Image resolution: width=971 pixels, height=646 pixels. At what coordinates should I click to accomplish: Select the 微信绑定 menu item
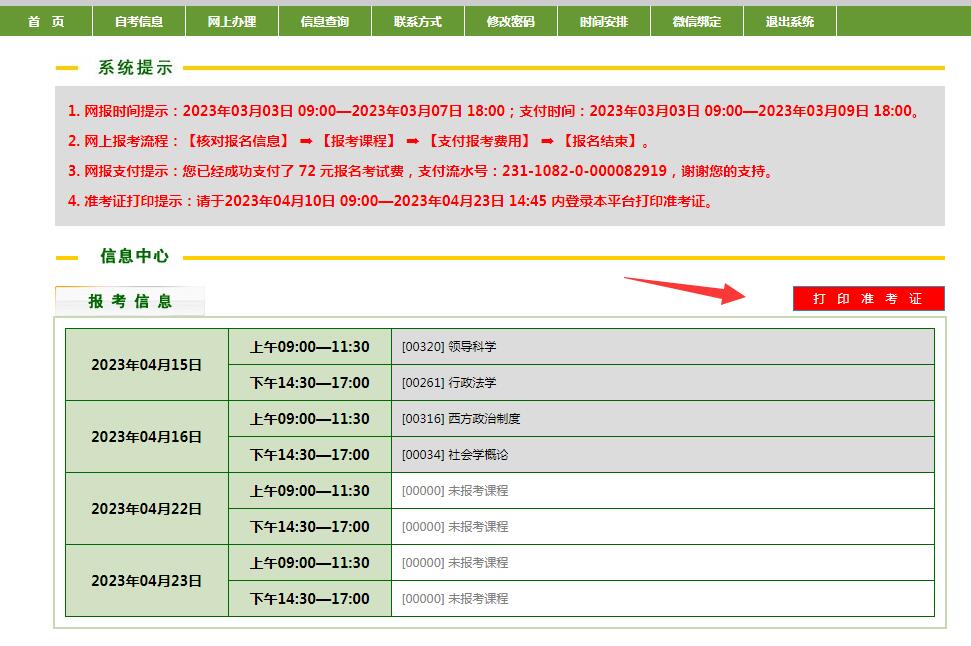click(697, 21)
